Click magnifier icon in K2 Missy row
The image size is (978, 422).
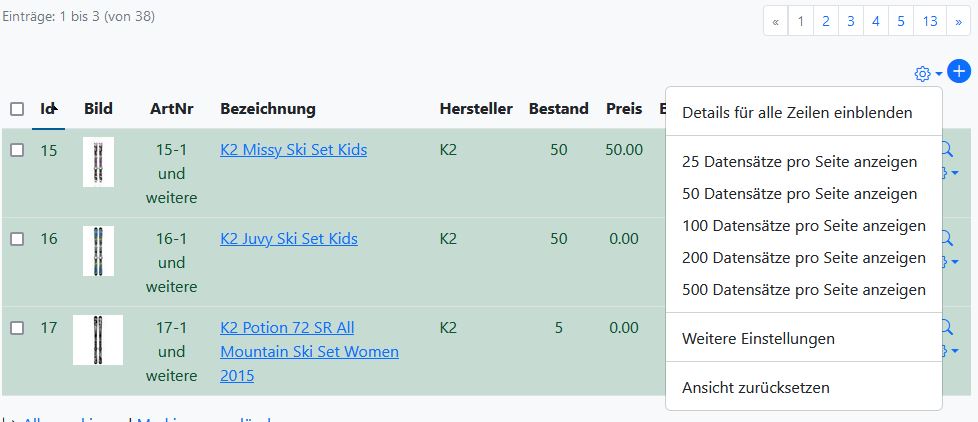[x=947, y=148]
